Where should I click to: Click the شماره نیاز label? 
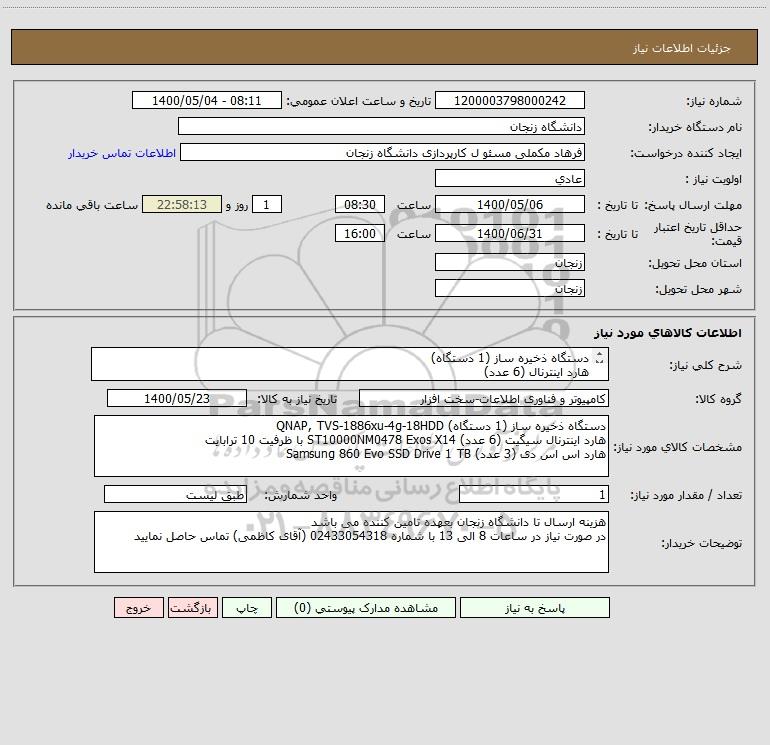tap(714, 101)
